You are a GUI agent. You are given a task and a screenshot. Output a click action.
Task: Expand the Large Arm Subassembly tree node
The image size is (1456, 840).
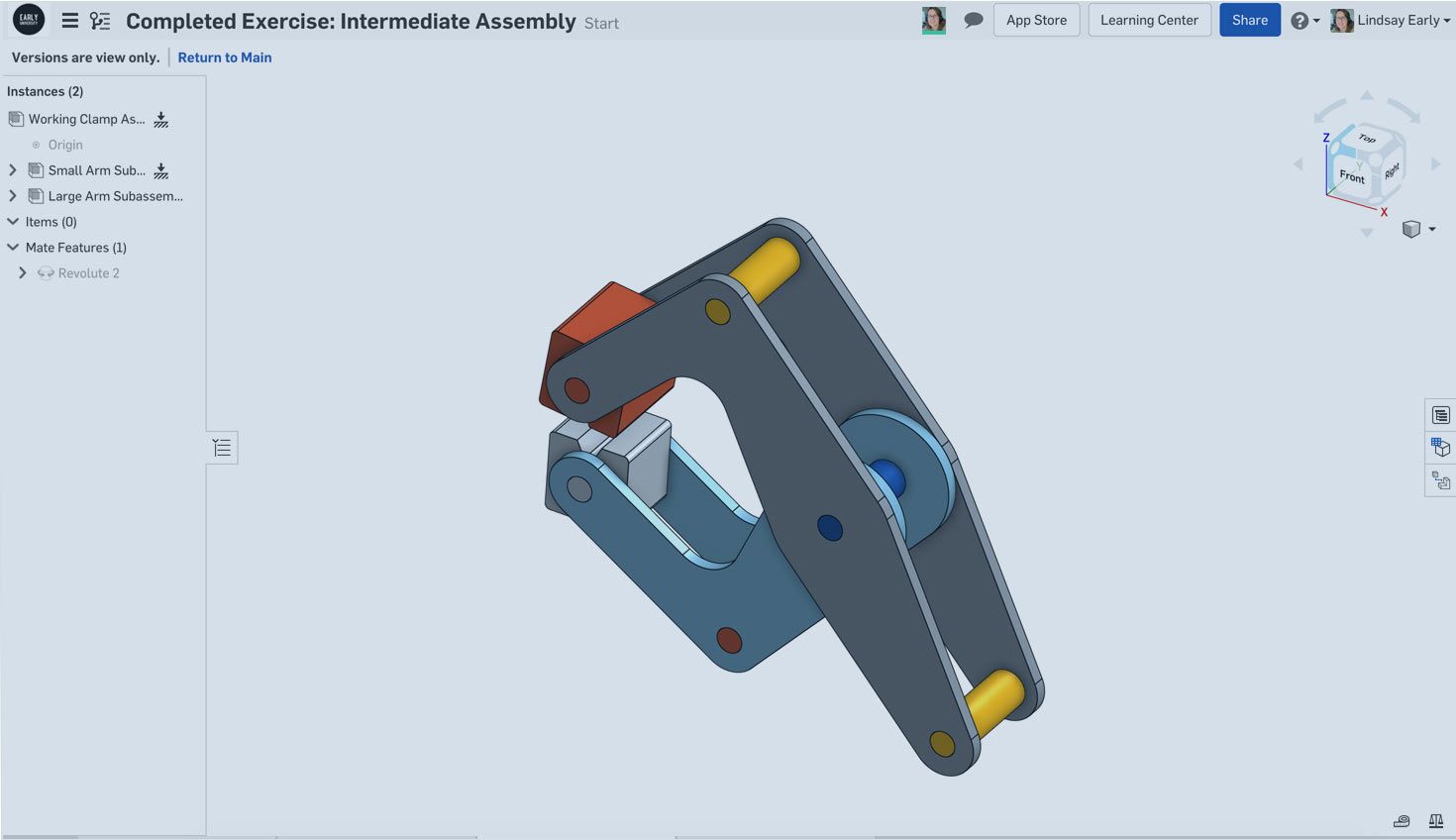pyautogui.click(x=13, y=196)
